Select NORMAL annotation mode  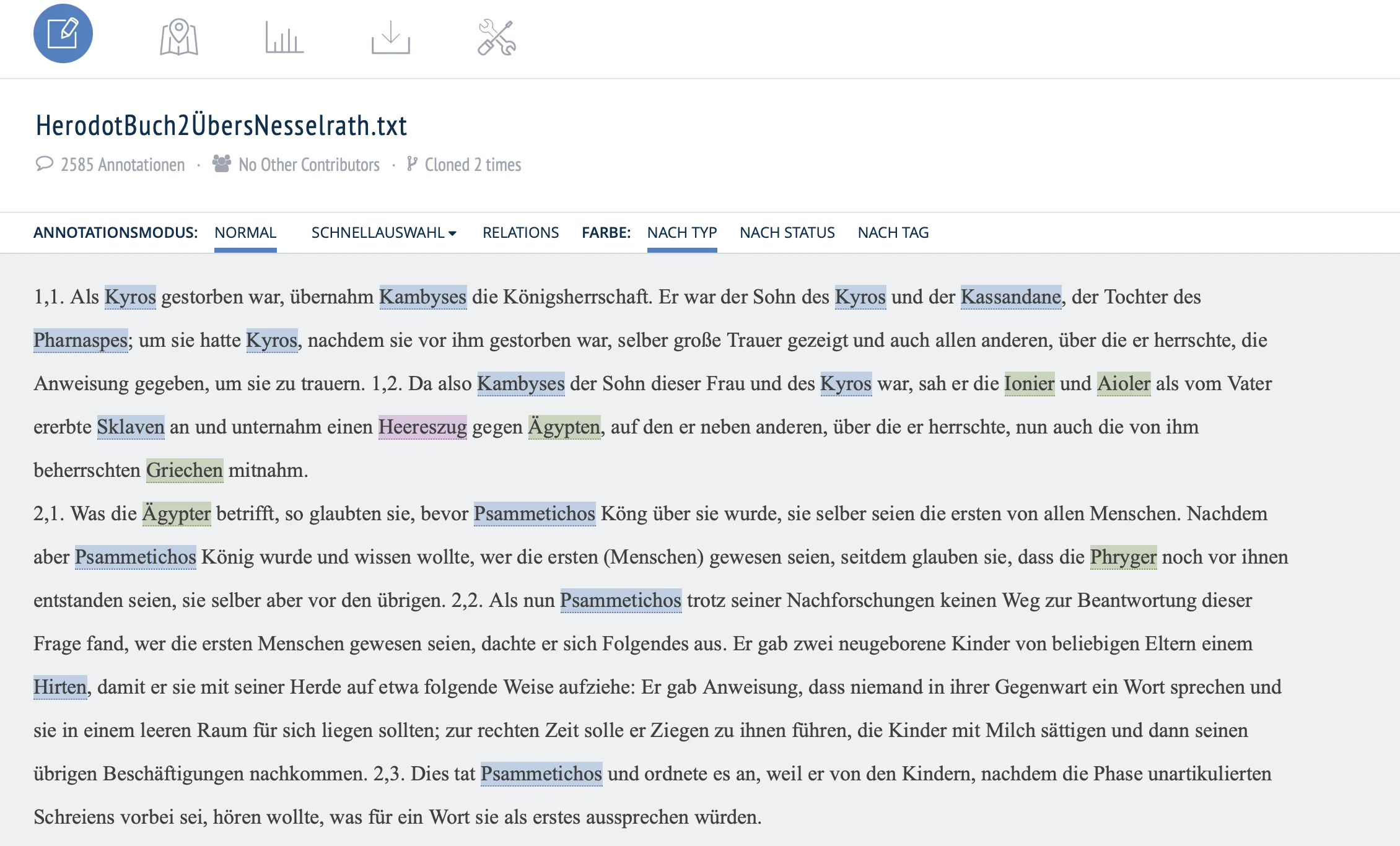pyautogui.click(x=245, y=233)
